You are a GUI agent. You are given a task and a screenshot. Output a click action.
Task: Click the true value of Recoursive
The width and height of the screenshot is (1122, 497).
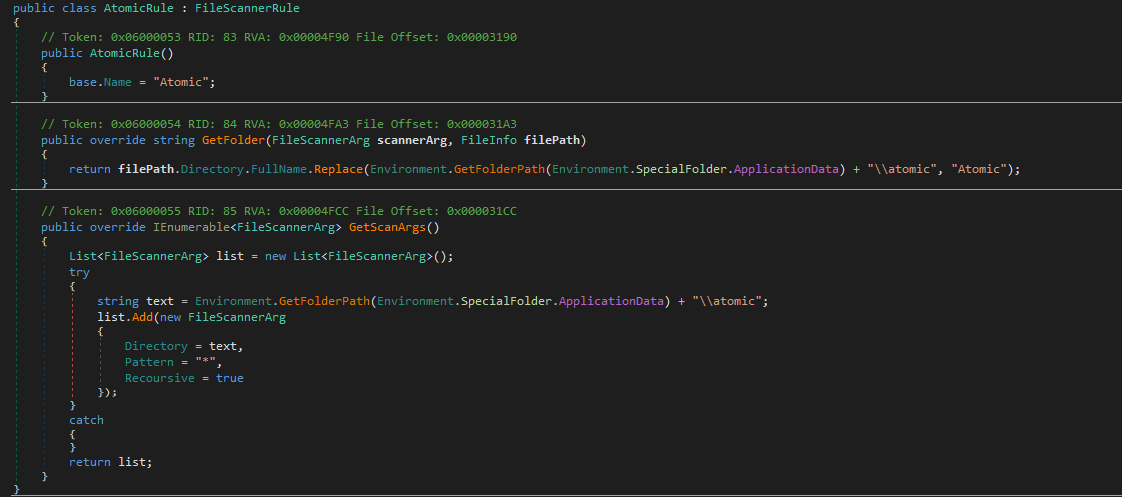[229, 378]
